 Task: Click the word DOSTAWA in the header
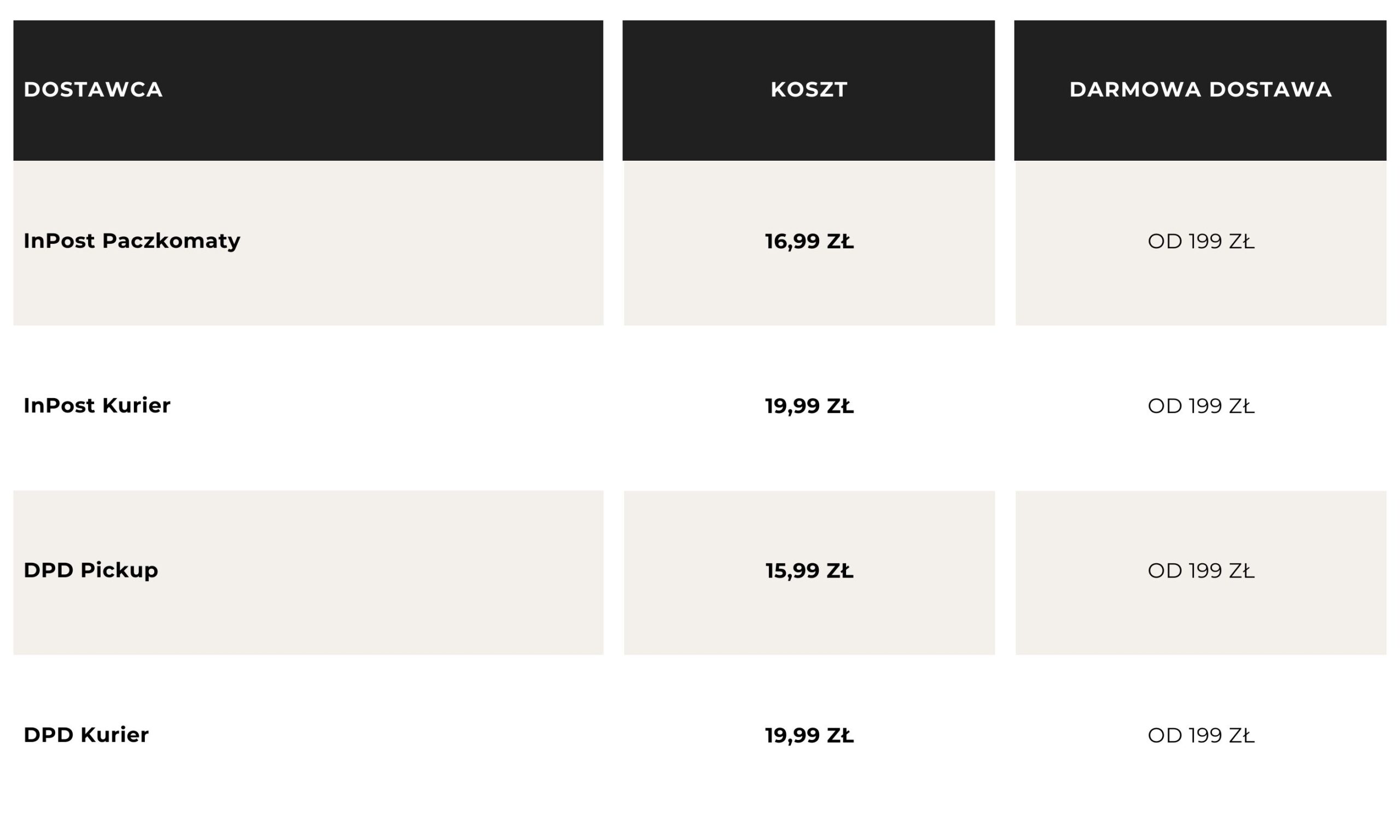[x=1270, y=90]
